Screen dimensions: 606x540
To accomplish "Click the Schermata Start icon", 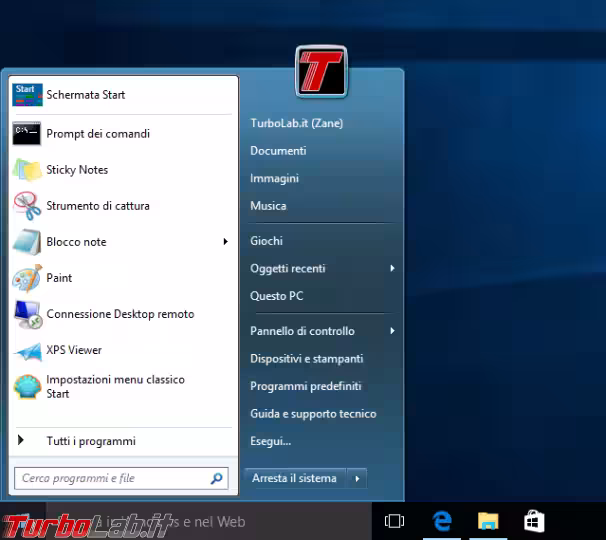I will [27, 95].
